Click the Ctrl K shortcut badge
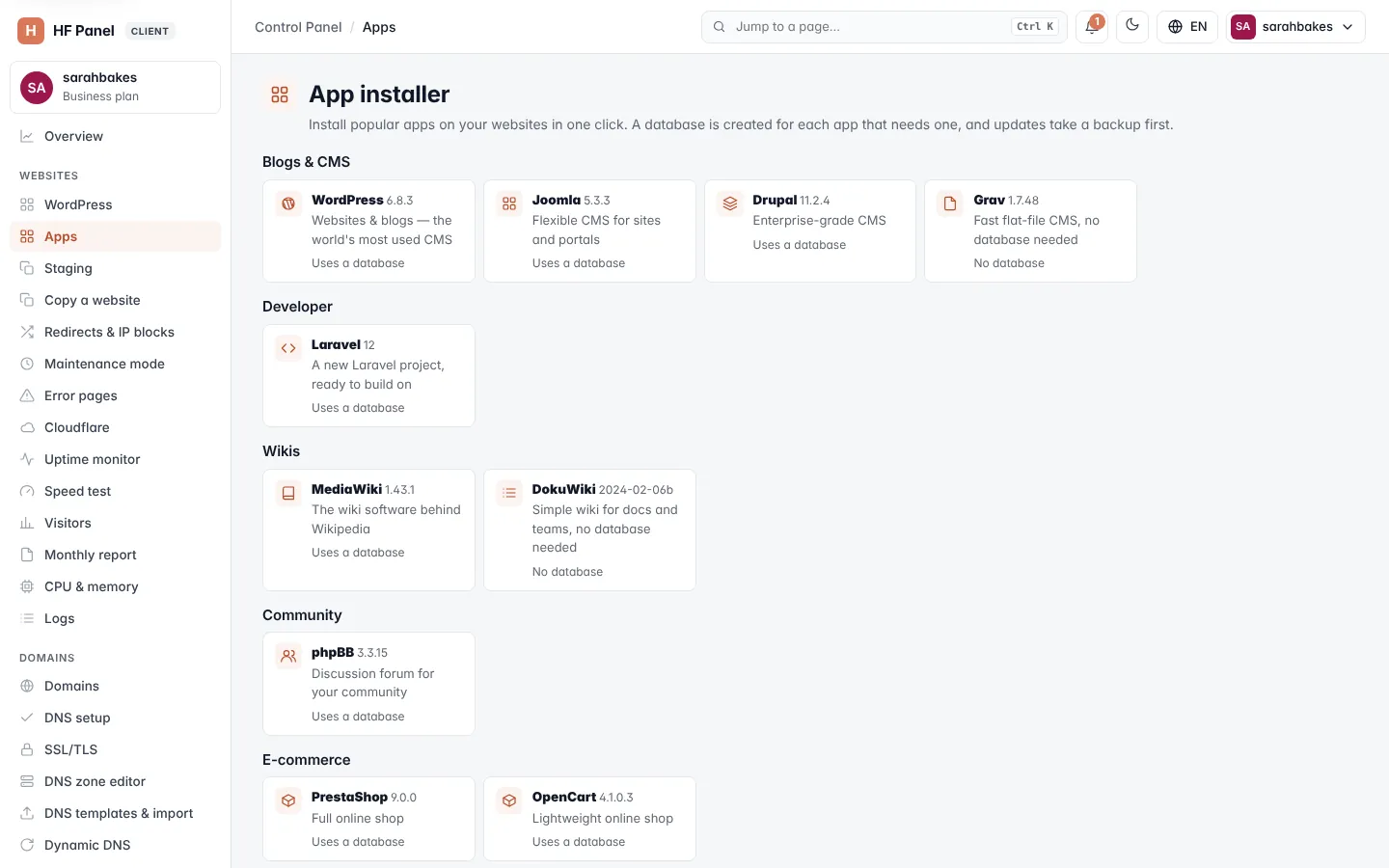Viewport: 1389px width, 868px height. pos(1035,27)
